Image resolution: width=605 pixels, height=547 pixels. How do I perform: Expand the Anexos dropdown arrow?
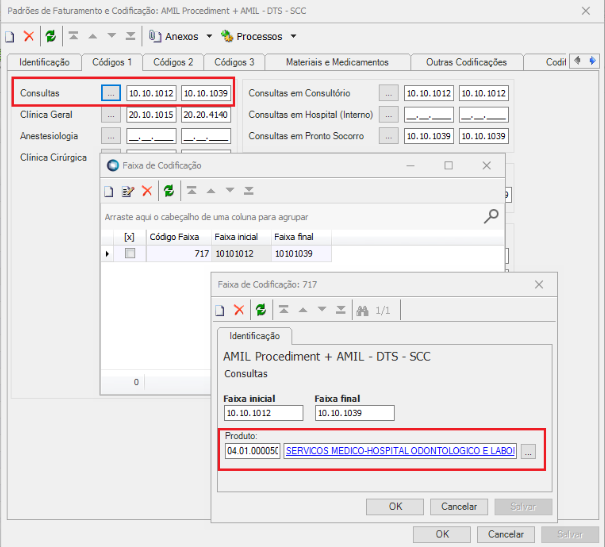point(209,36)
